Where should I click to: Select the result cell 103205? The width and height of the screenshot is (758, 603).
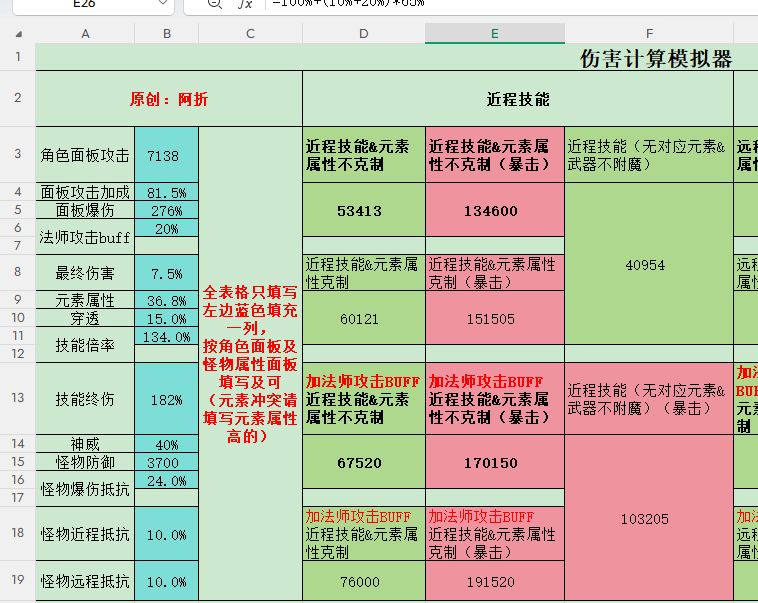tap(649, 518)
